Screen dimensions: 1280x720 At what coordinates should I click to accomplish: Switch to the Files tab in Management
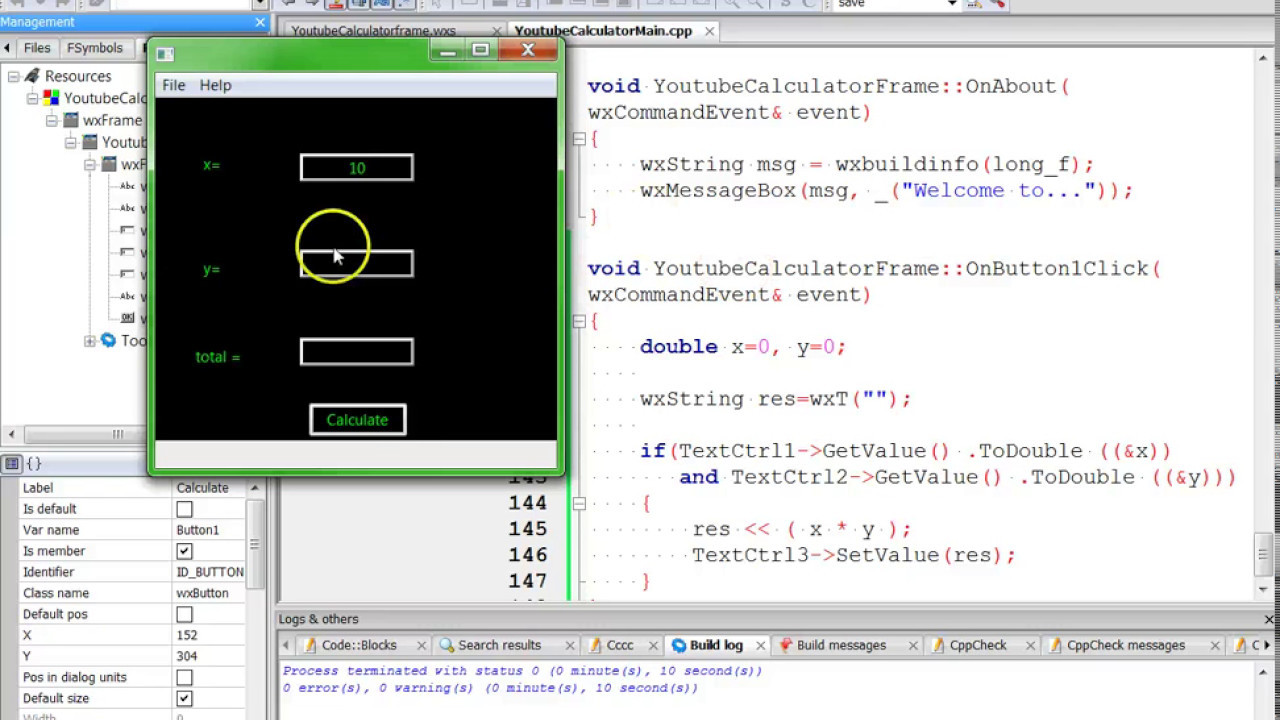pyautogui.click(x=37, y=48)
